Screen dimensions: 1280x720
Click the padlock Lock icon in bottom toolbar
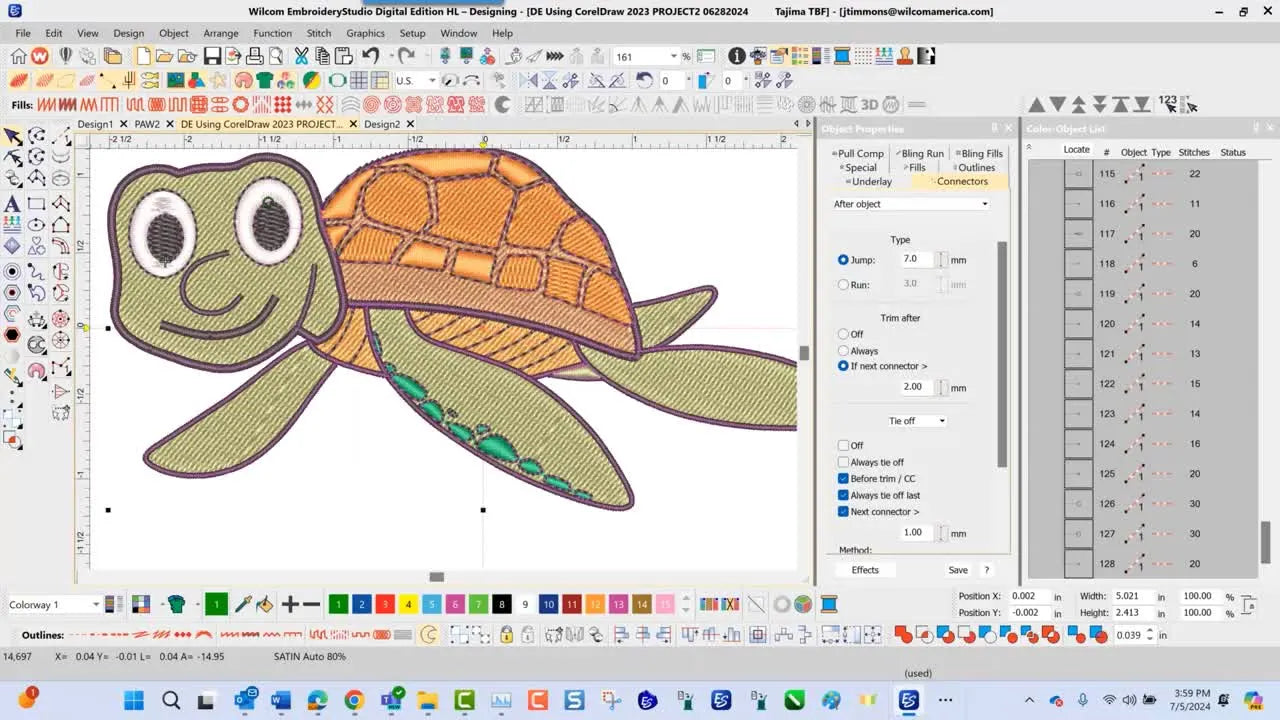(506, 634)
